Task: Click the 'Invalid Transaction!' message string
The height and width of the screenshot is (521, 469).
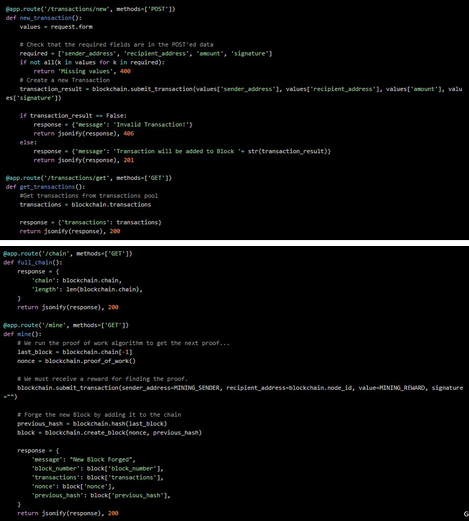Action: click(x=152, y=125)
